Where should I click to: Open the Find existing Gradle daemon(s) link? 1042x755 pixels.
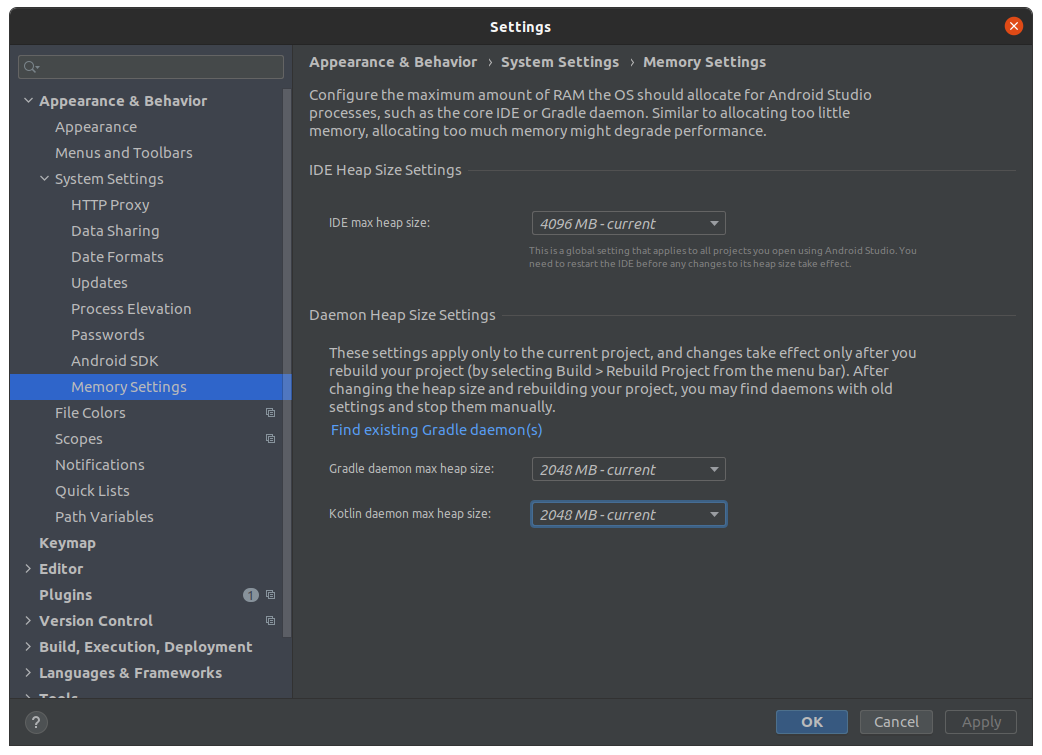point(437,430)
